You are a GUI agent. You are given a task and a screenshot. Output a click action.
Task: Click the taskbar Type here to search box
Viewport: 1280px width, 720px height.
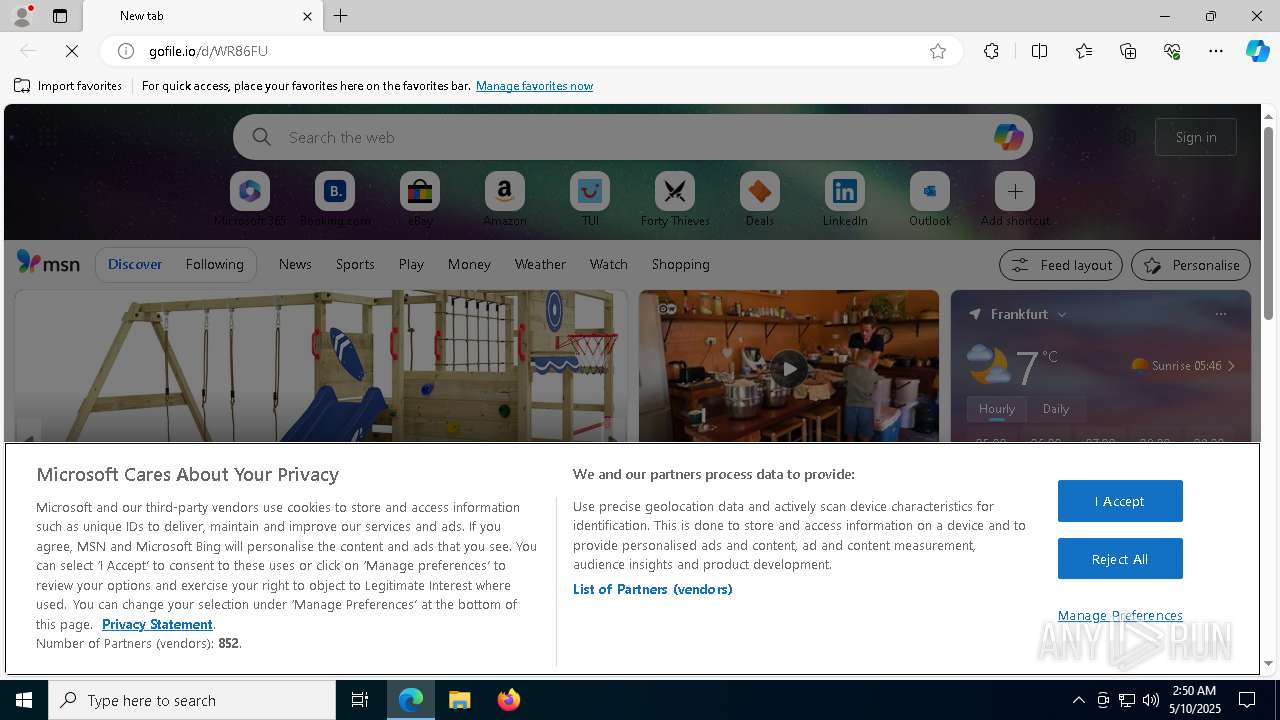192,700
